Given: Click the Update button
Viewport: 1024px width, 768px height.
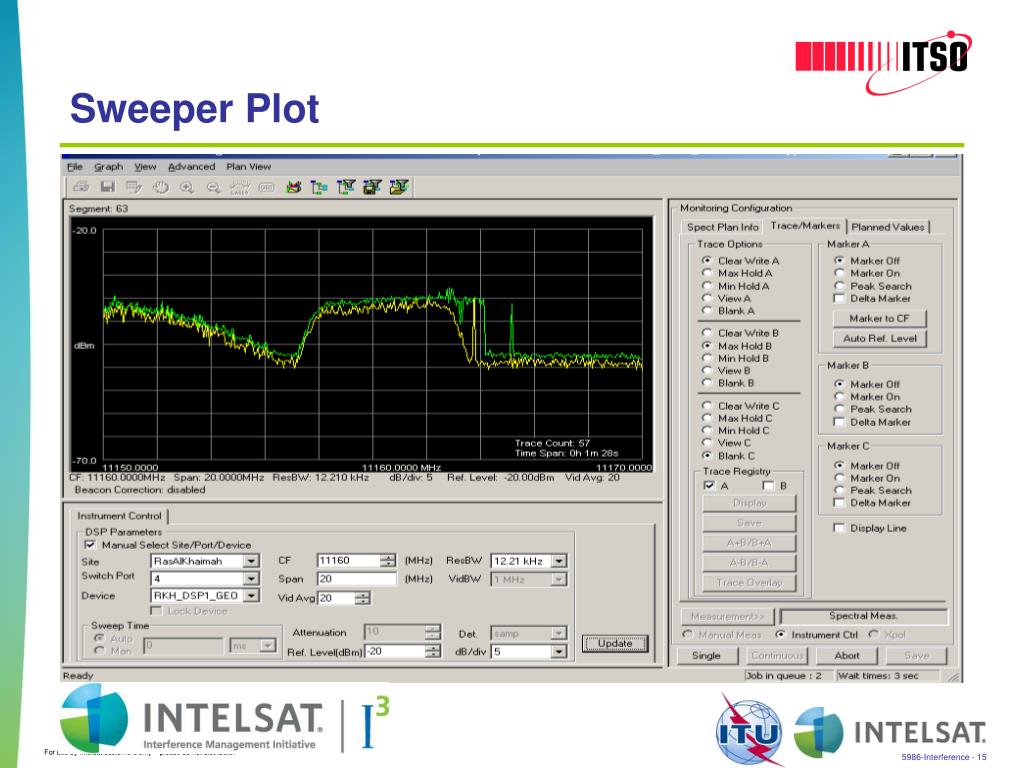Looking at the screenshot, I should click(x=615, y=643).
